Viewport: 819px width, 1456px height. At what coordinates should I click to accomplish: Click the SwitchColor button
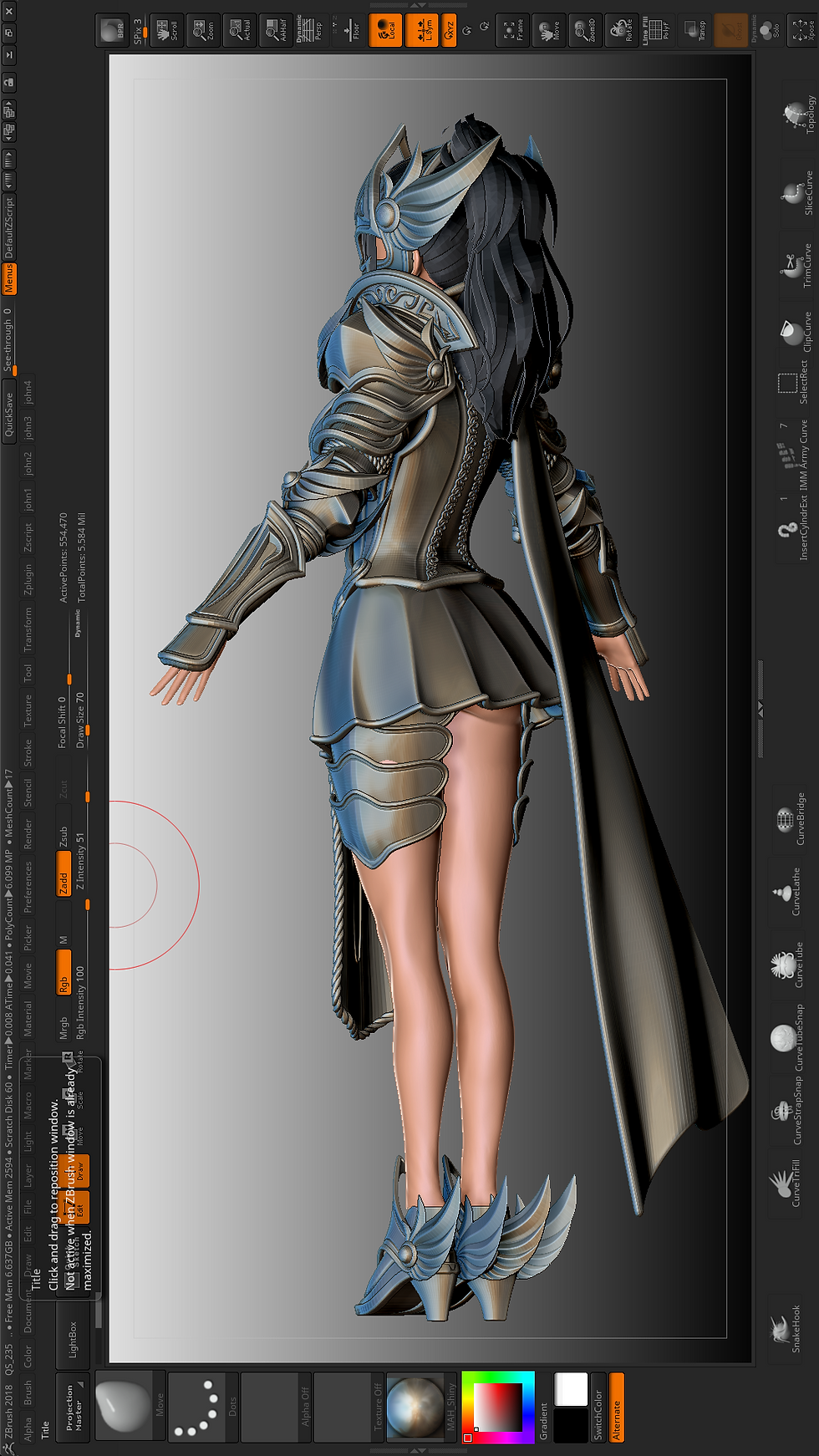click(x=598, y=1406)
